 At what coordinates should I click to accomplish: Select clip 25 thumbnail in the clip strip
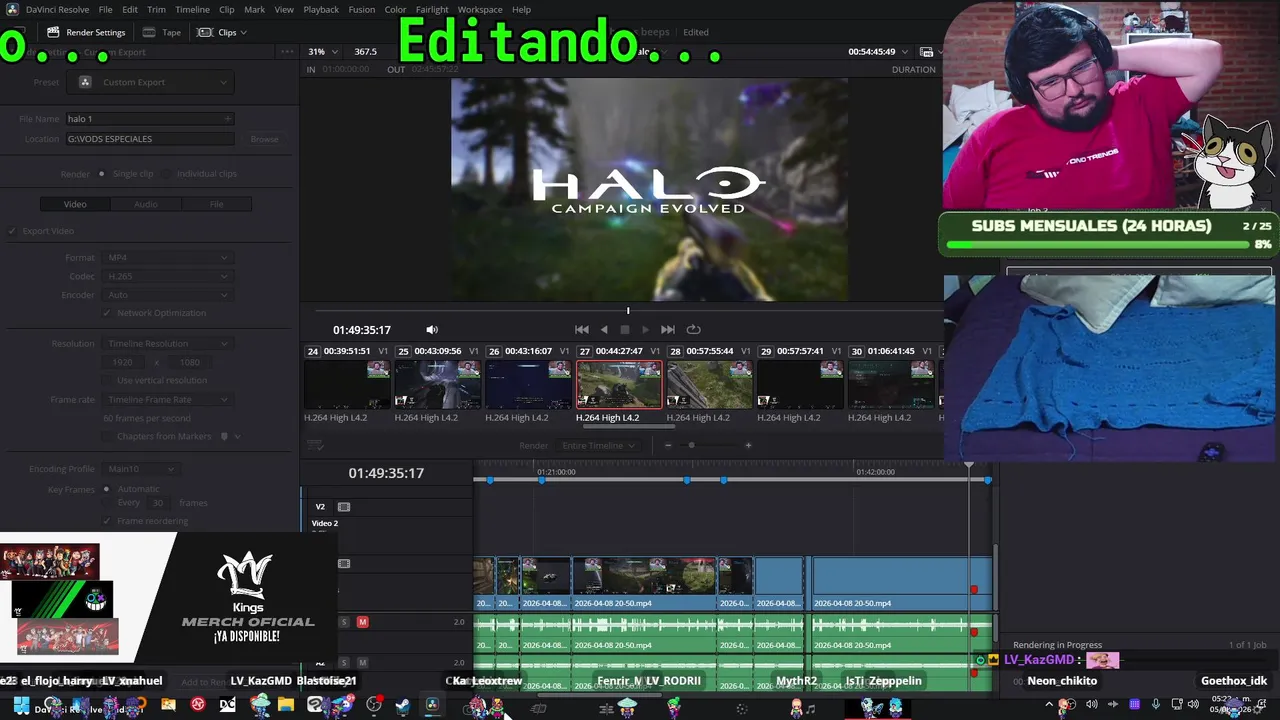tap(438, 384)
